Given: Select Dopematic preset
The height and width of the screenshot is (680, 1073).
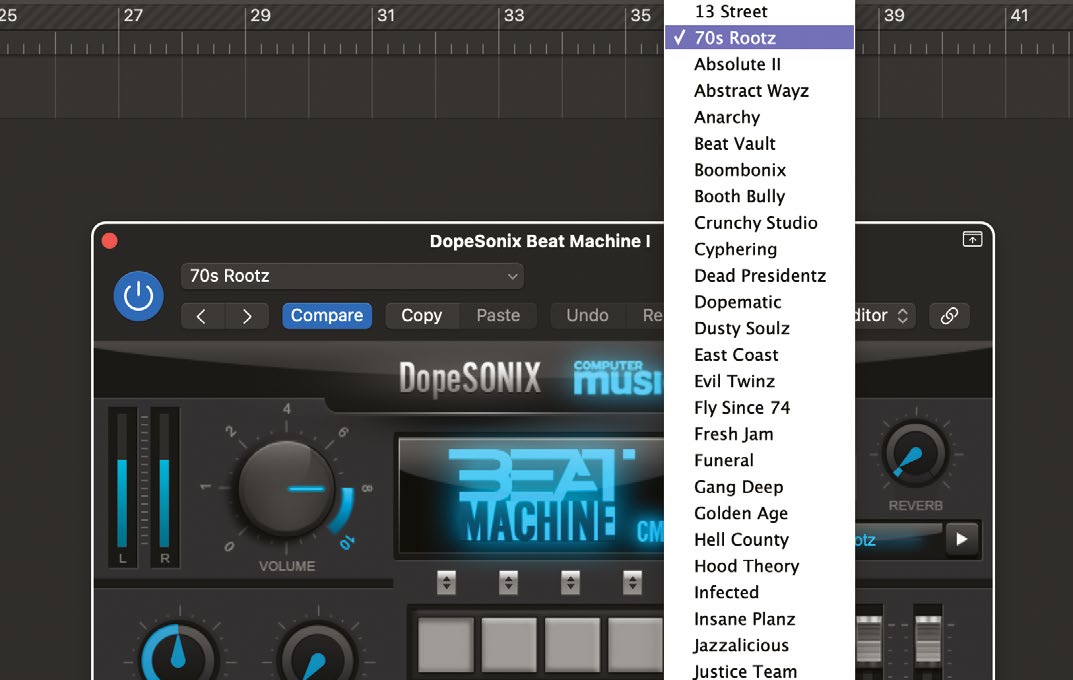Looking at the screenshot, I should (759, 302).
